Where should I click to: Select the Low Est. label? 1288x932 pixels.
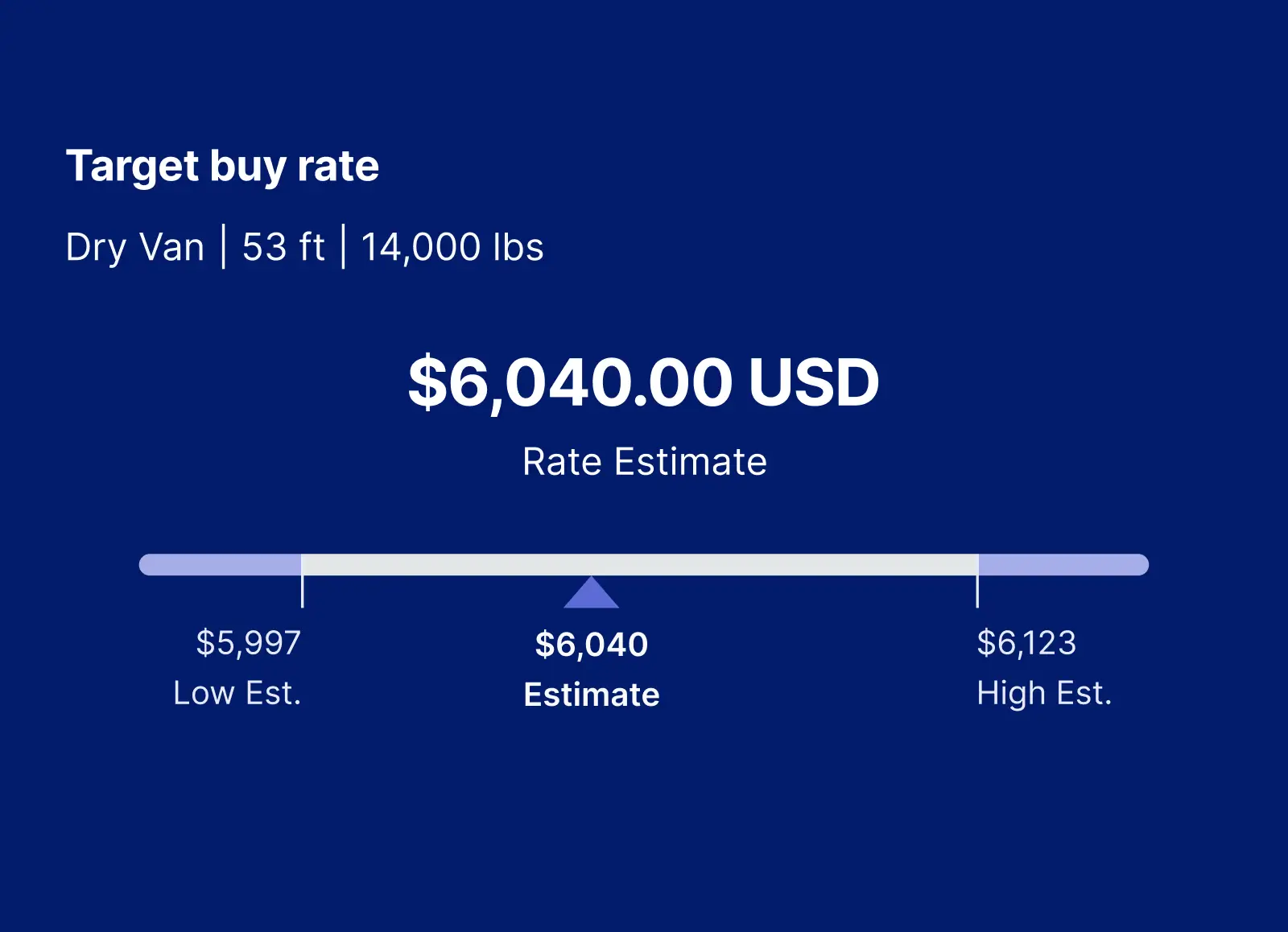(237, 693)
